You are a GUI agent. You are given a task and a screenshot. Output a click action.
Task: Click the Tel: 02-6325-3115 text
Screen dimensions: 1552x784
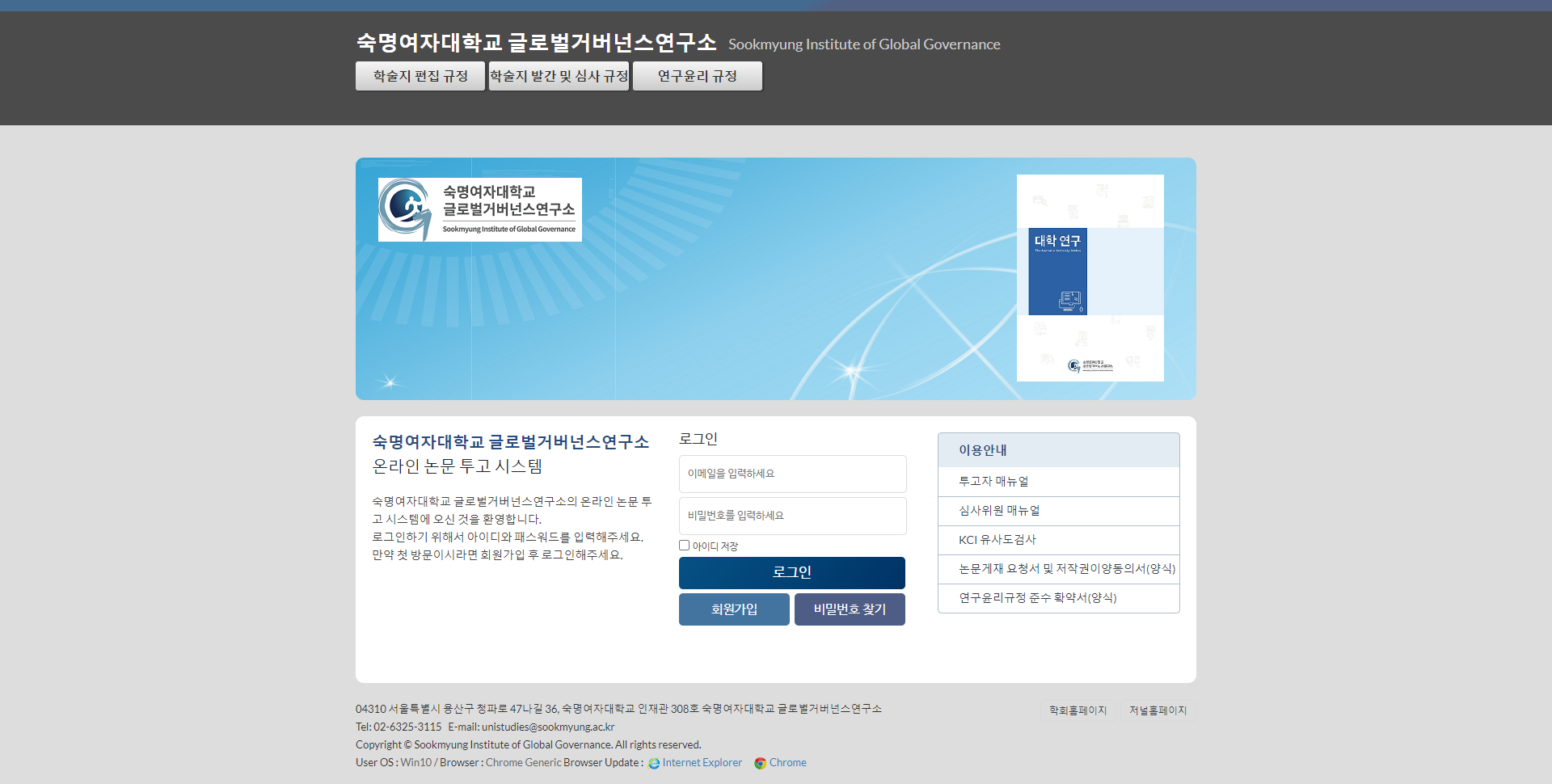(x=399, y=727)
